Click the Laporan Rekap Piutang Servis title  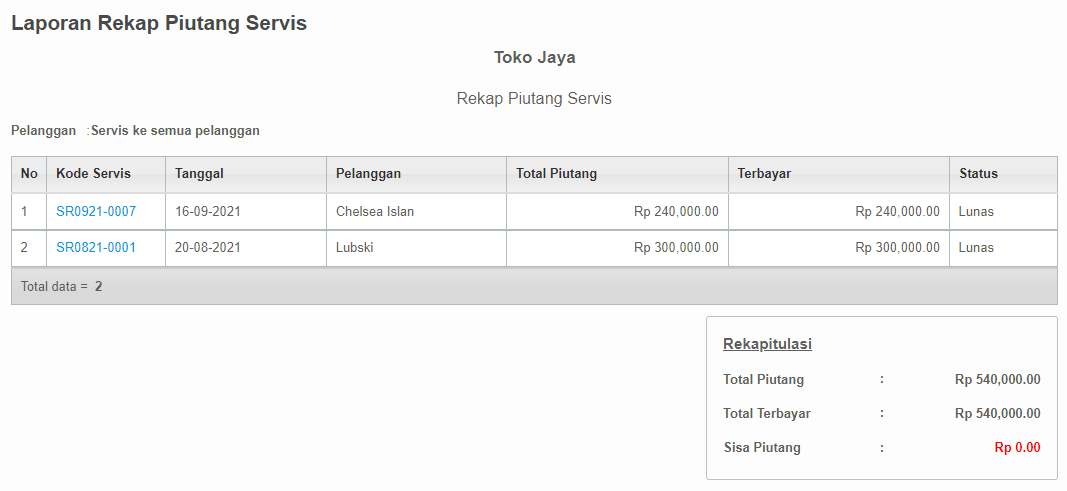click(159, 23)
